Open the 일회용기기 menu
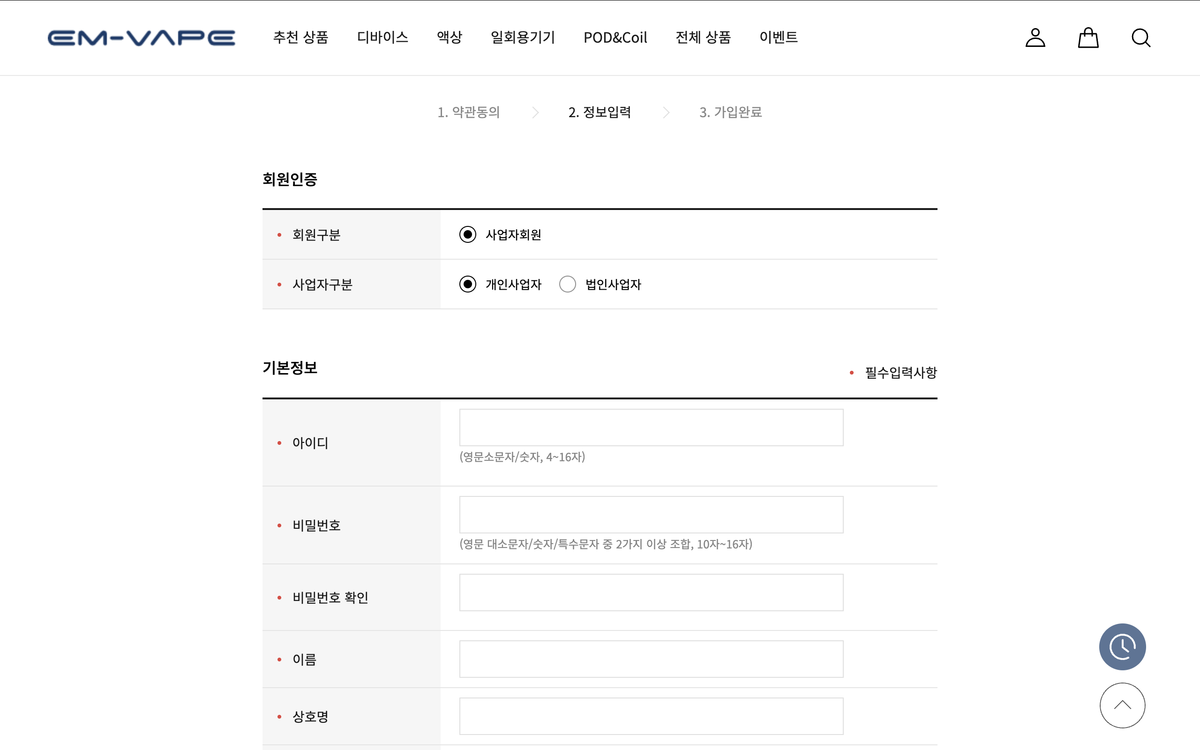Screen dimensions: 1200x750 (523, 37)
